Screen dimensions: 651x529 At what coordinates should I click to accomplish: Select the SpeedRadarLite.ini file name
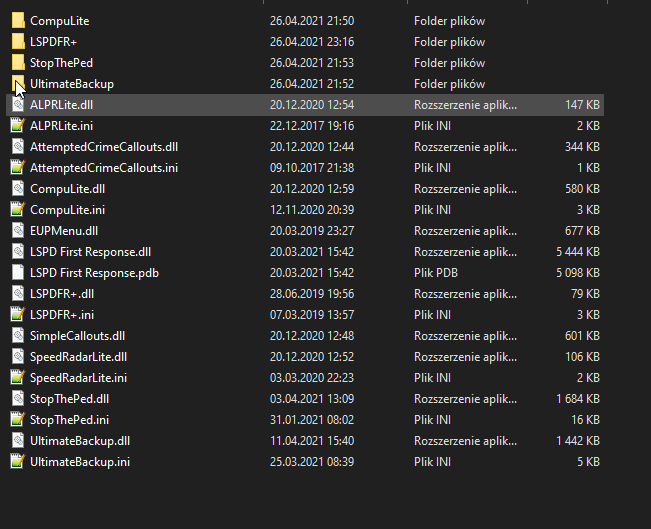(x=78, y=377)
